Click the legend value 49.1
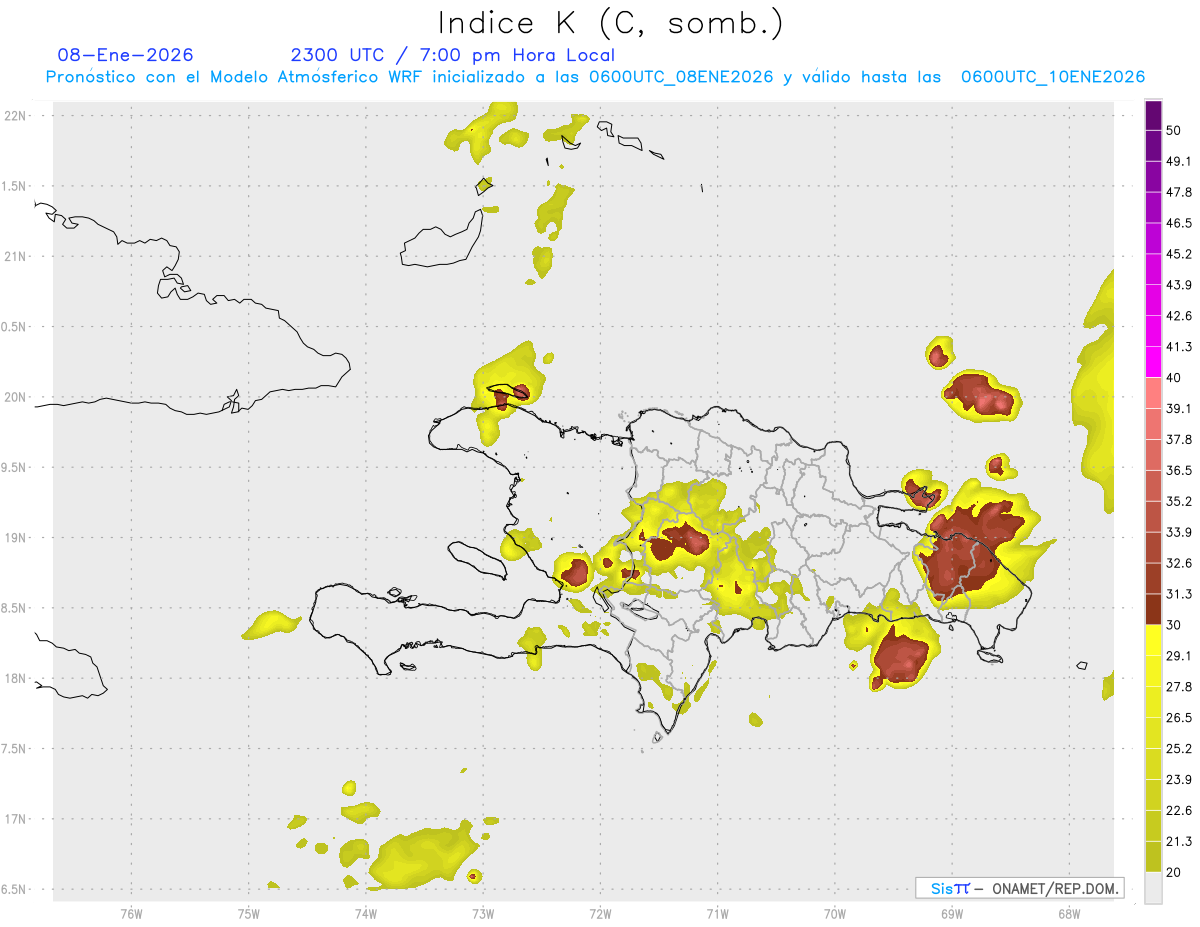 coord(1179,161)
